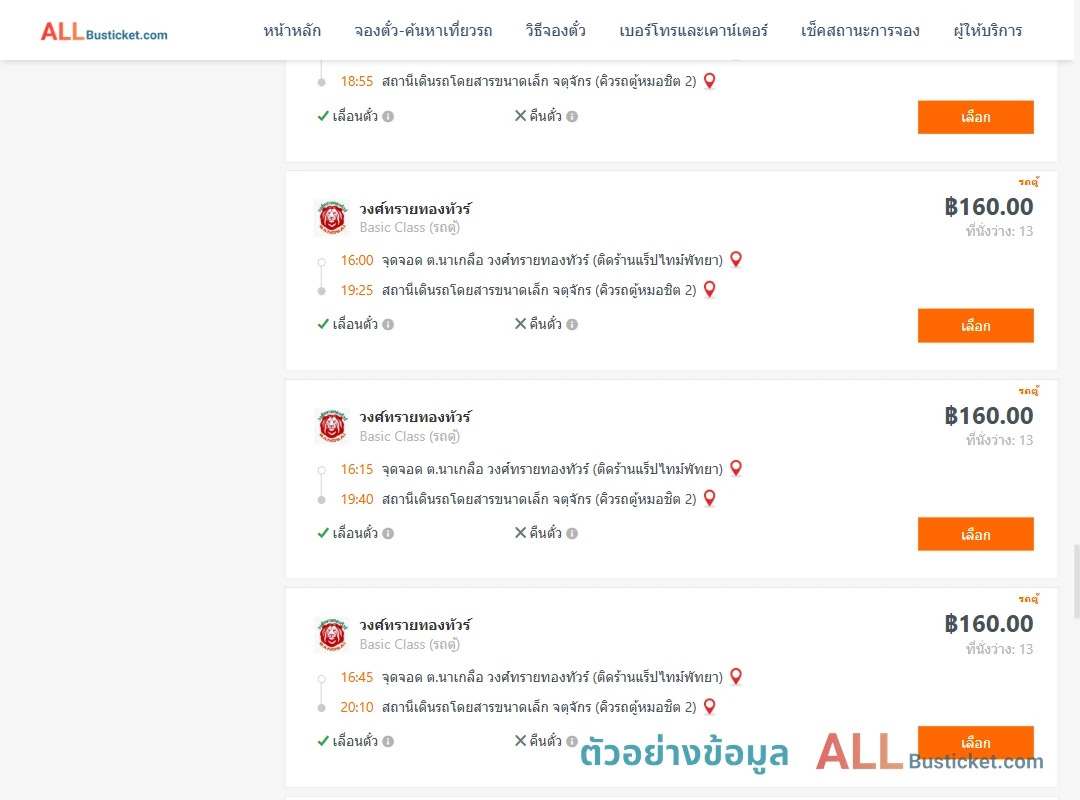Click ที่นั่งว่าง: 13 in 16:00 trip card
This screenshot has height=800, width=1080.
(x=999, y=231)
